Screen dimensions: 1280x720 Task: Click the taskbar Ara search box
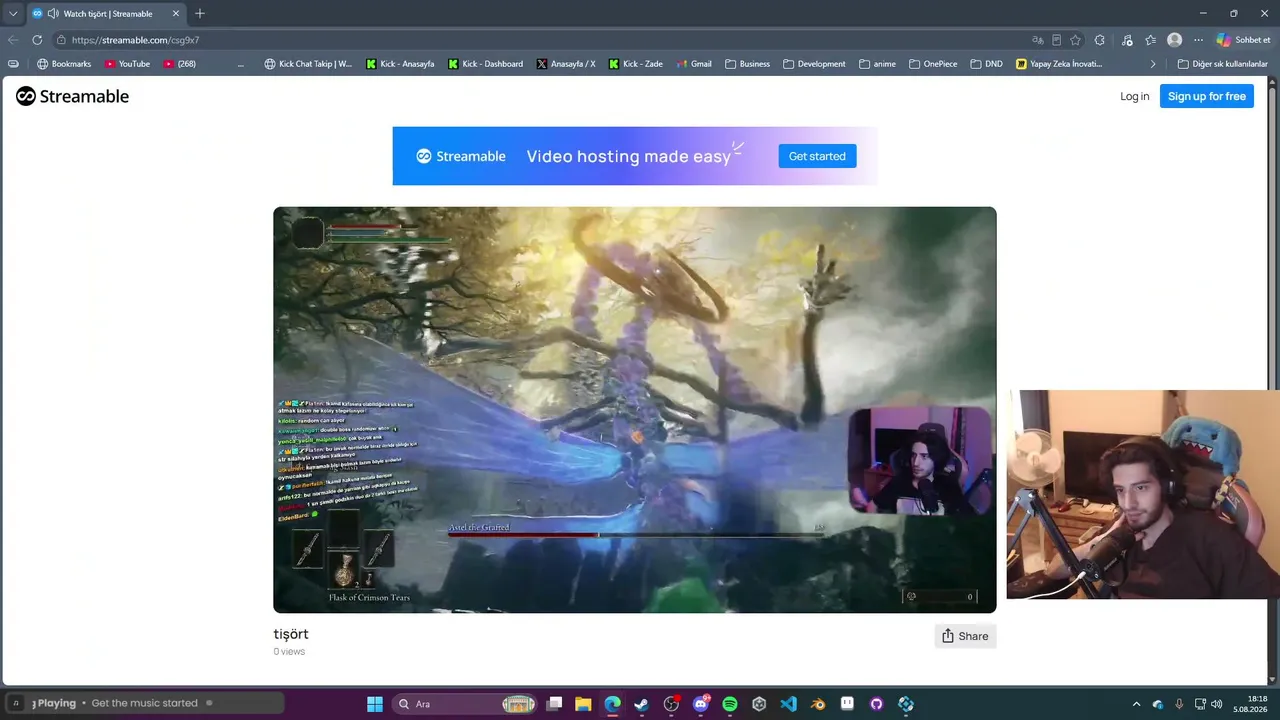tap(465, 704)
